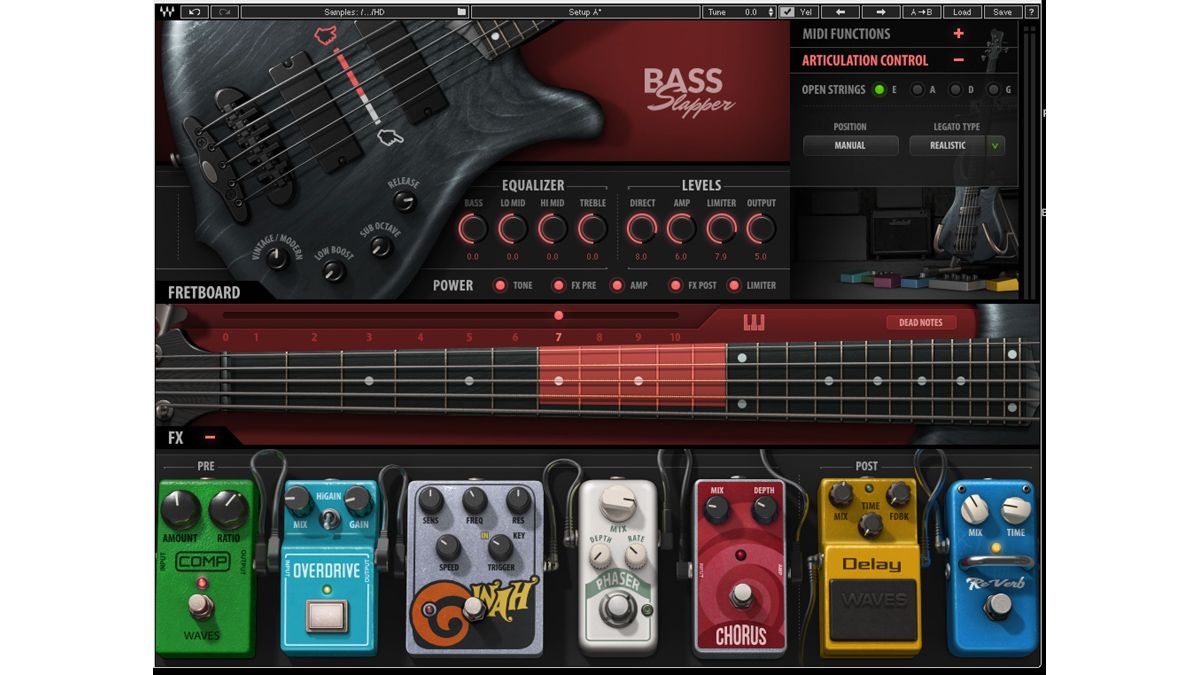Open the samples folder icon
Viewport: 1200px width, 675px height.
coord(461,11)
